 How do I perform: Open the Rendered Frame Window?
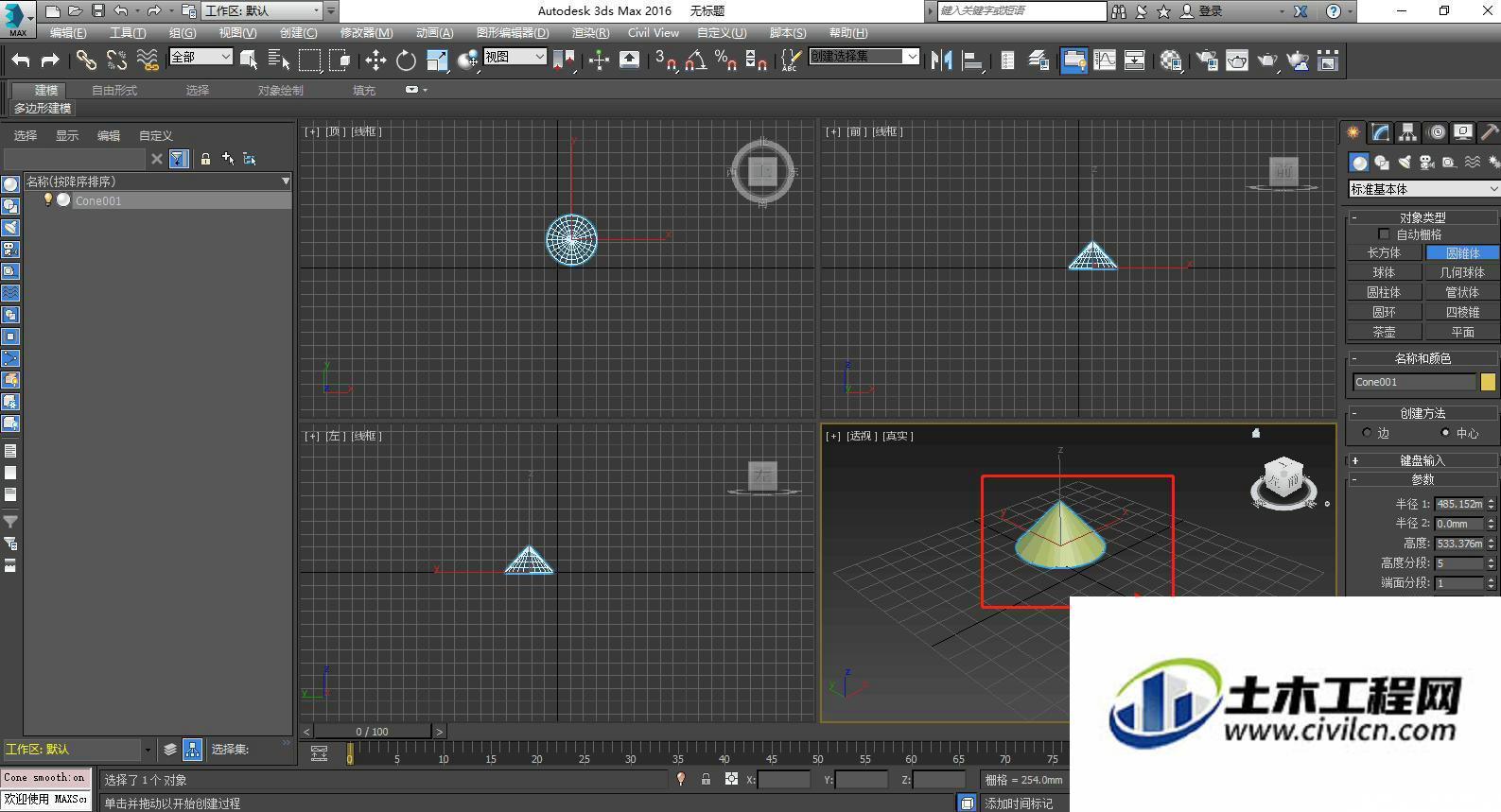tap(1237, 60)
